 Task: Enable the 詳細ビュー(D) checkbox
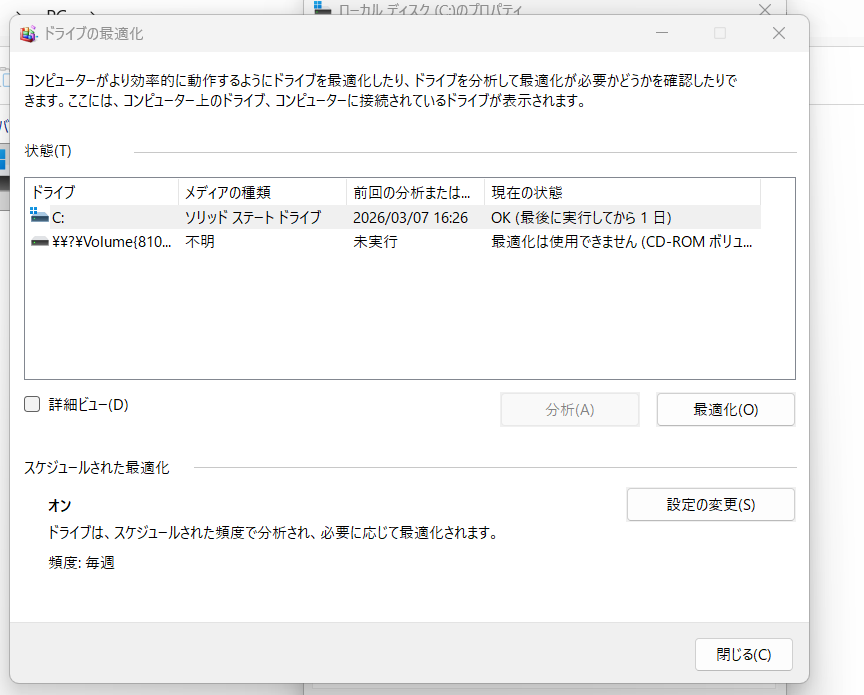tap(32, 405)
